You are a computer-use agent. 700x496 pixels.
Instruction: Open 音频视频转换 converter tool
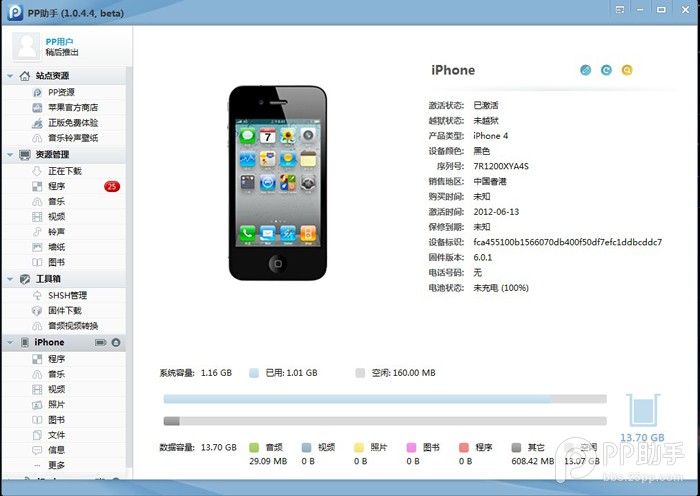pyautogui.click(x=63, y=325)
